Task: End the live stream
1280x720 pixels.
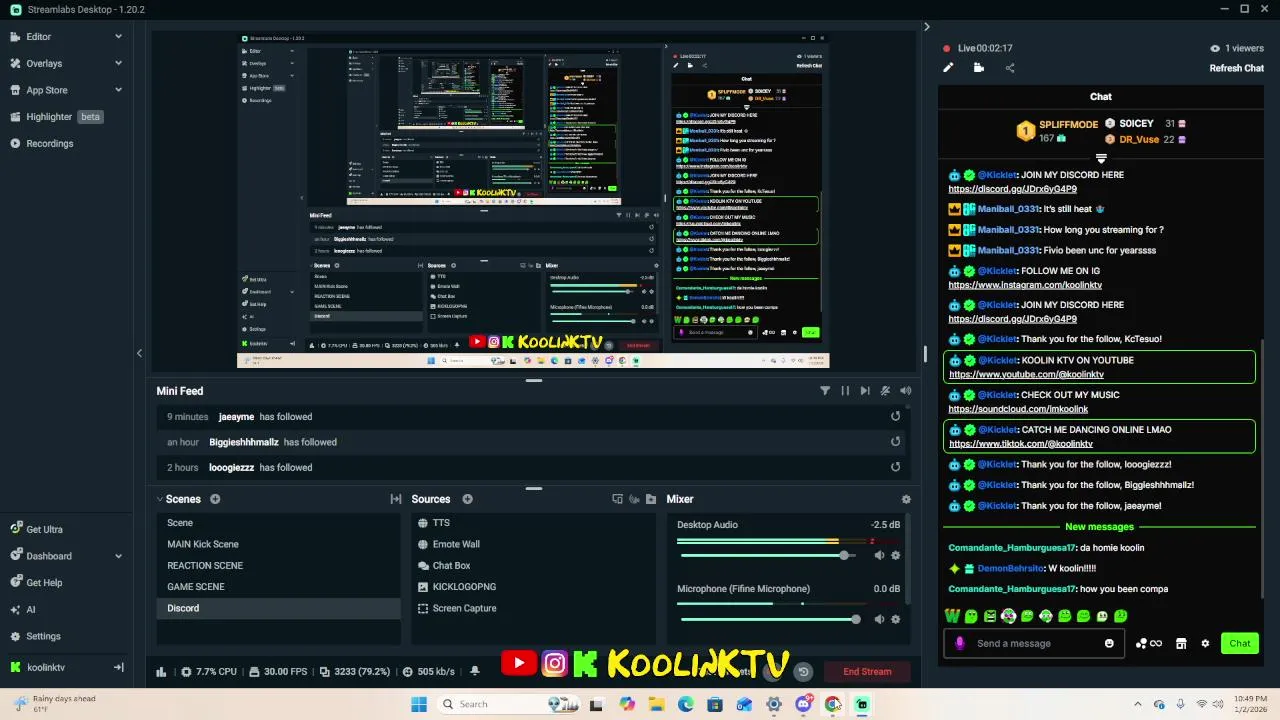Action: coord(867,672)
